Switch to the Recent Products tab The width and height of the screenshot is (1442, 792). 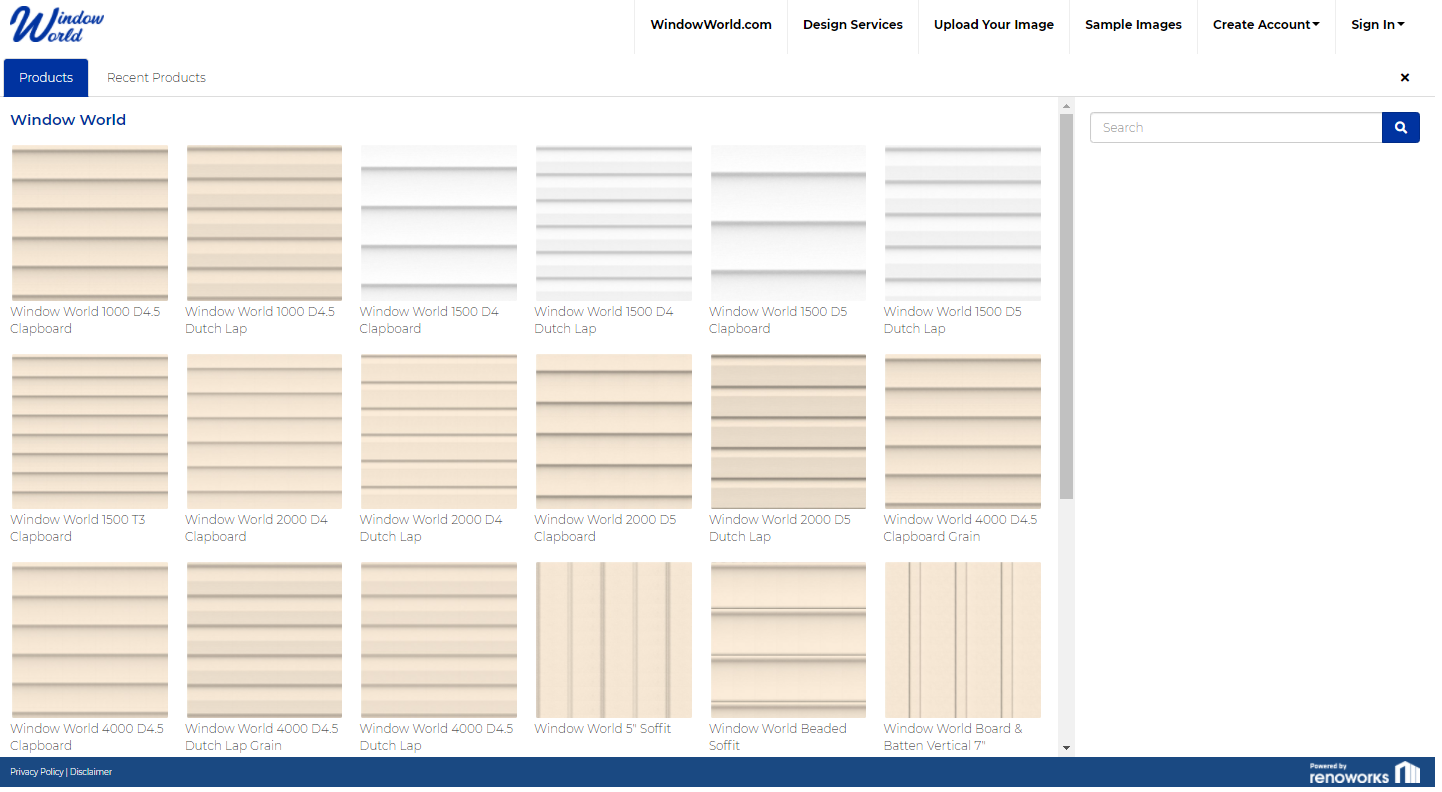pos(157,78)
